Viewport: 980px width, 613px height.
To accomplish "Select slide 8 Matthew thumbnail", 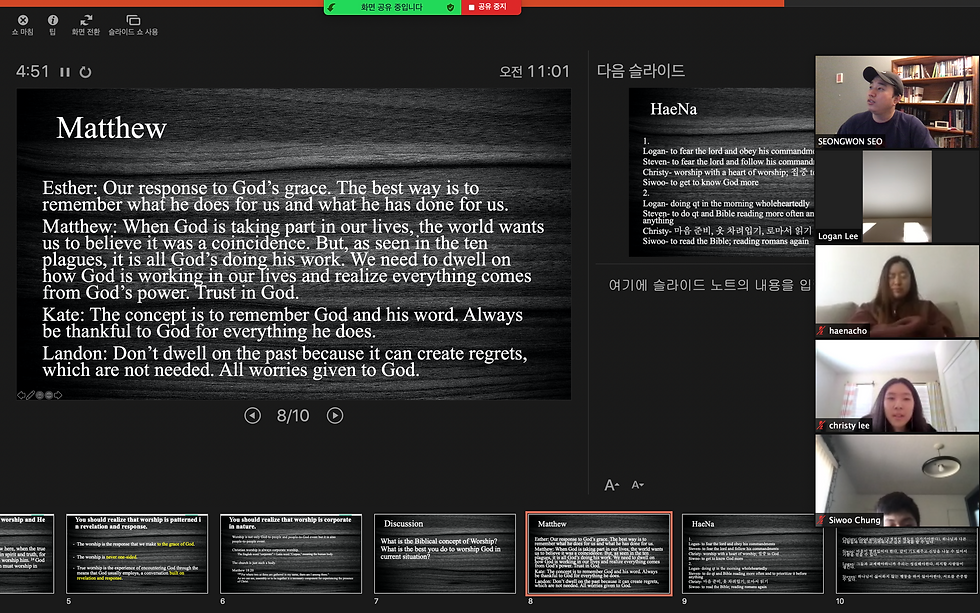I will [599, 554].
